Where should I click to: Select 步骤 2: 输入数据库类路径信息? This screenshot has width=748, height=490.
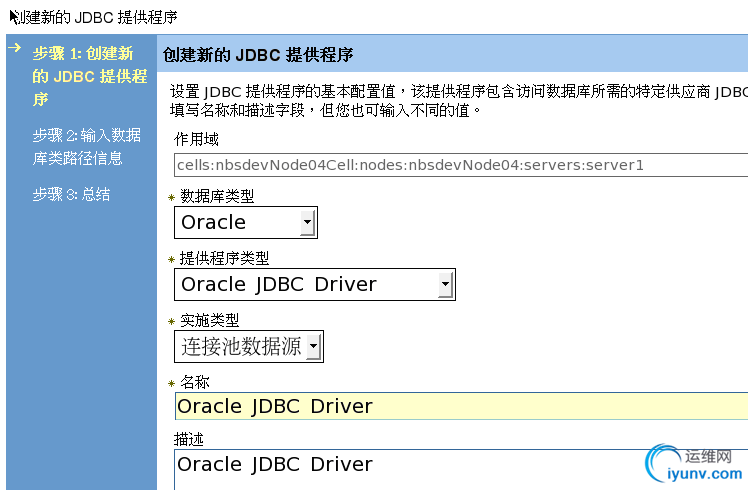(x=87, y=146)
